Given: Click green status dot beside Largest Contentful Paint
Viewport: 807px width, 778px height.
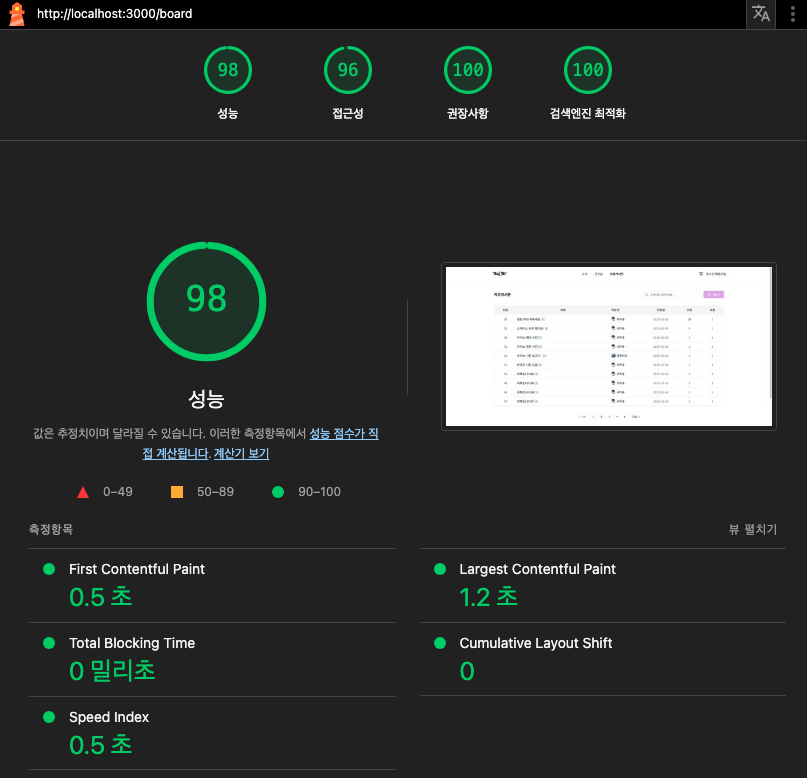Looking at the screenshot, I should point(440,569).
